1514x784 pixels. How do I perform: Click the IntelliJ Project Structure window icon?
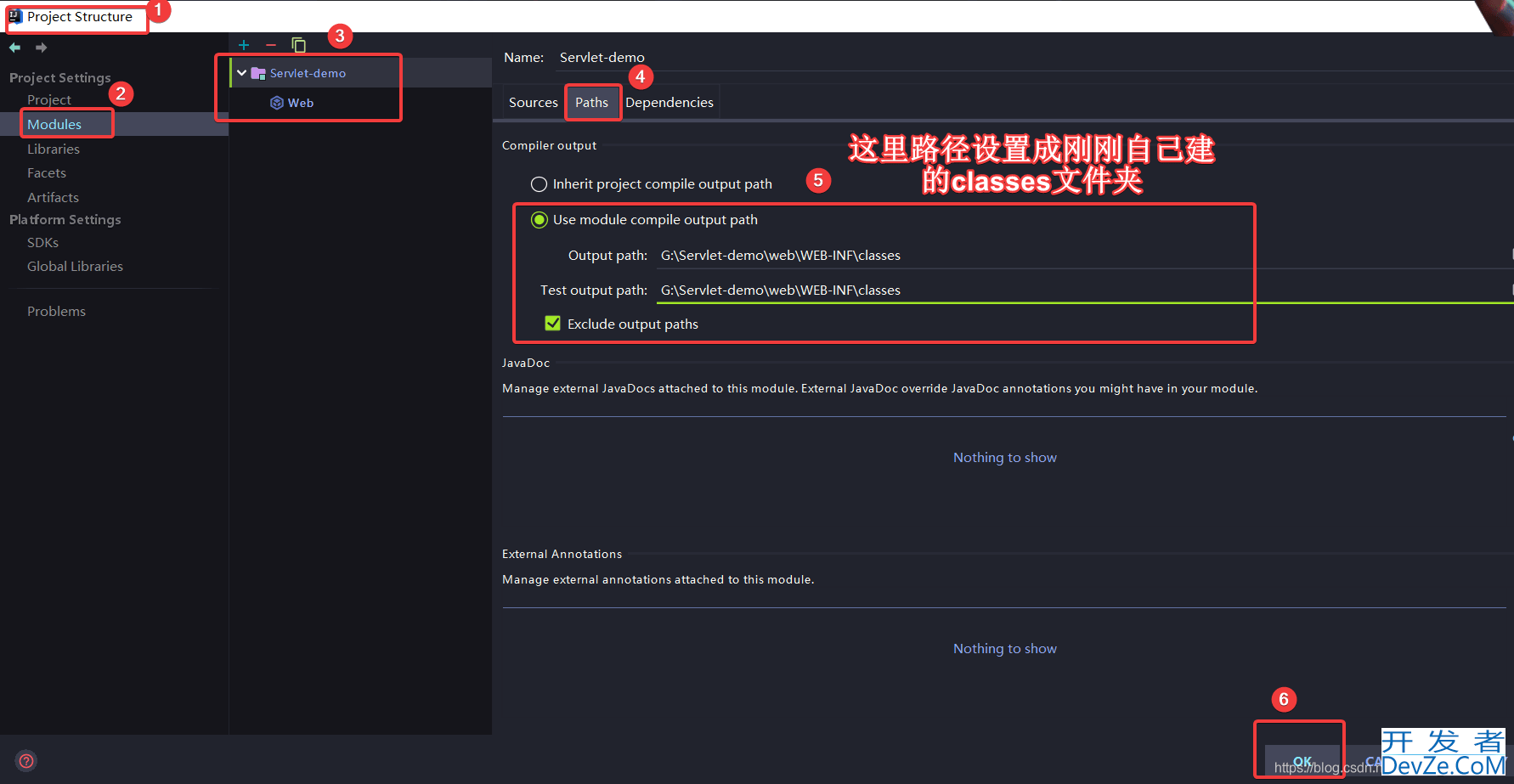[15, 16]
